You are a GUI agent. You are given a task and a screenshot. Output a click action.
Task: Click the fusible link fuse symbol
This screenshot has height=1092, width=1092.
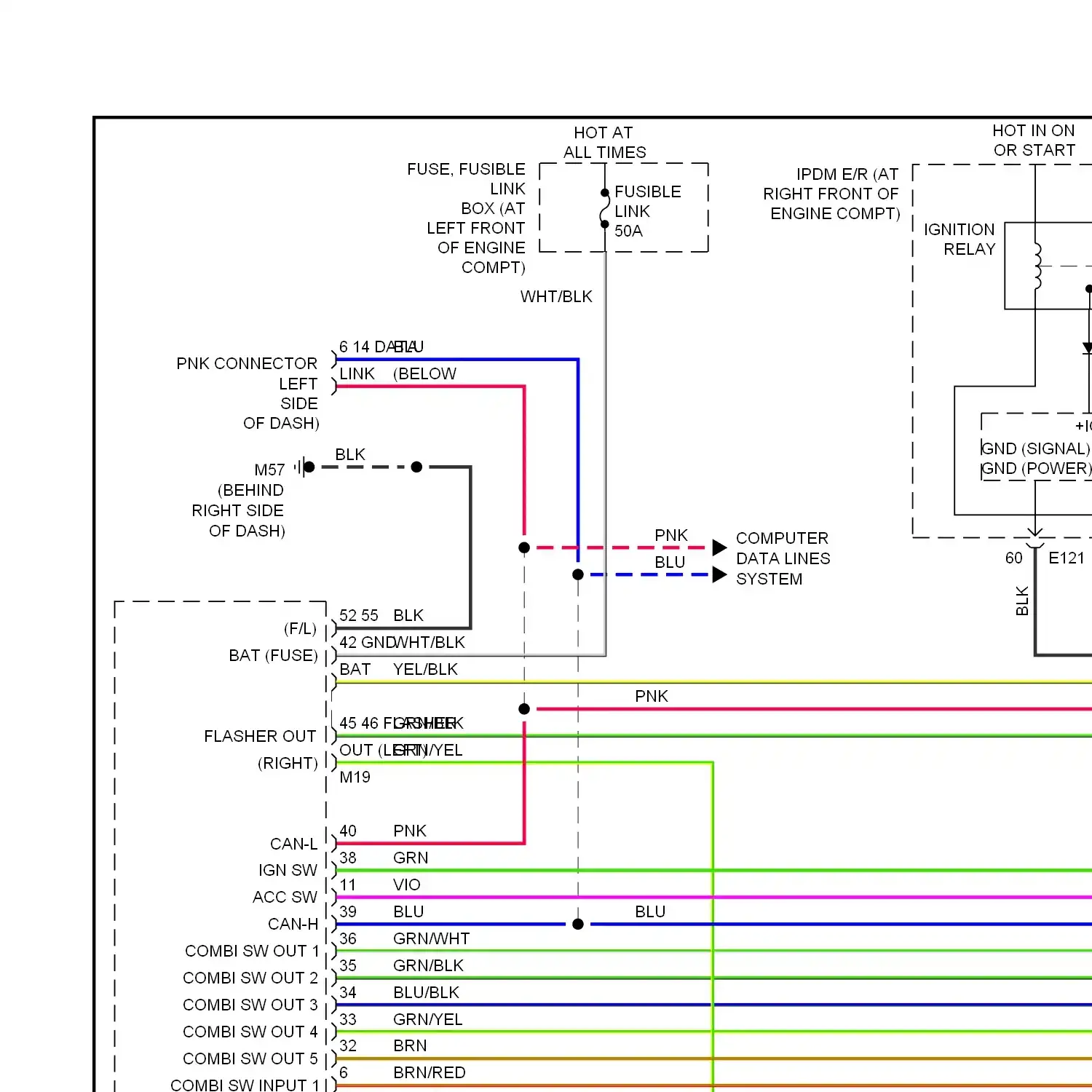604,209
